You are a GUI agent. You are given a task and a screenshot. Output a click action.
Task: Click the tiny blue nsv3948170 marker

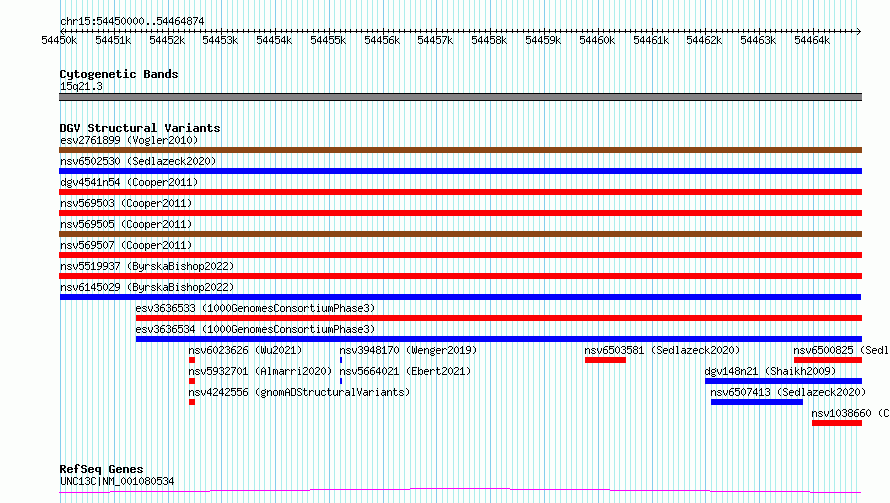[x=341, y=360]
